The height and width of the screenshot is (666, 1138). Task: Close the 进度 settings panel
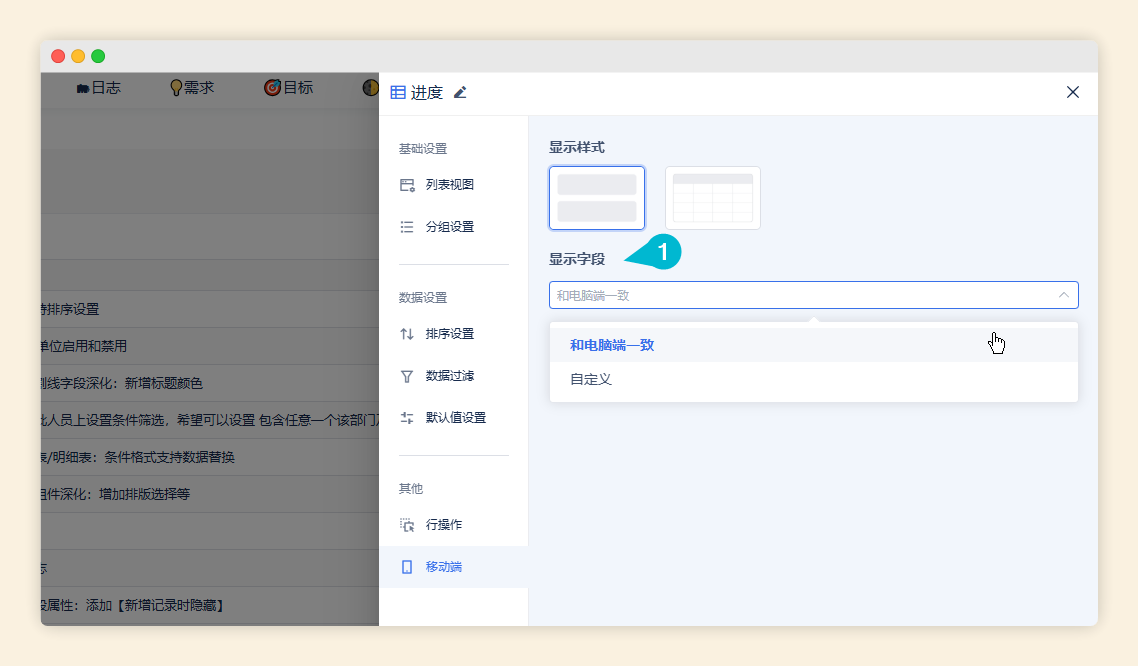(x=1073, y=92)
